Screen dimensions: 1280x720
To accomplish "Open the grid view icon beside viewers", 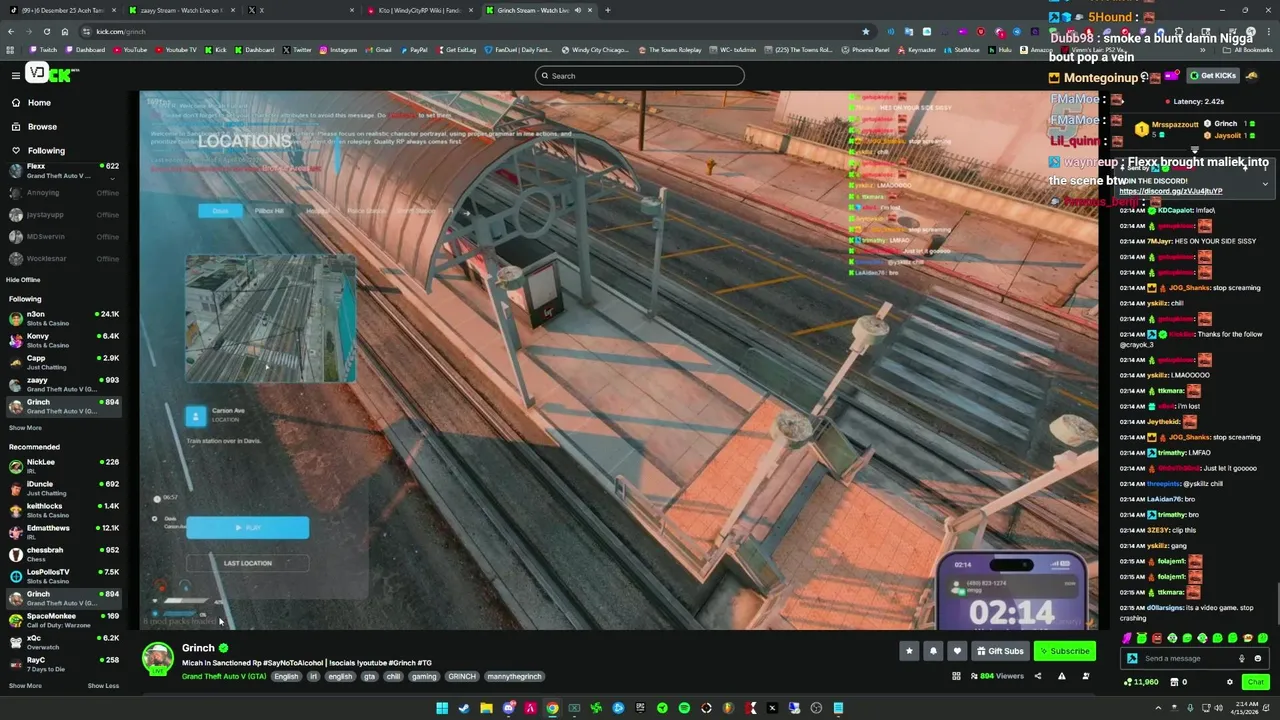I will pyautogui.click(x=956, y=676).
